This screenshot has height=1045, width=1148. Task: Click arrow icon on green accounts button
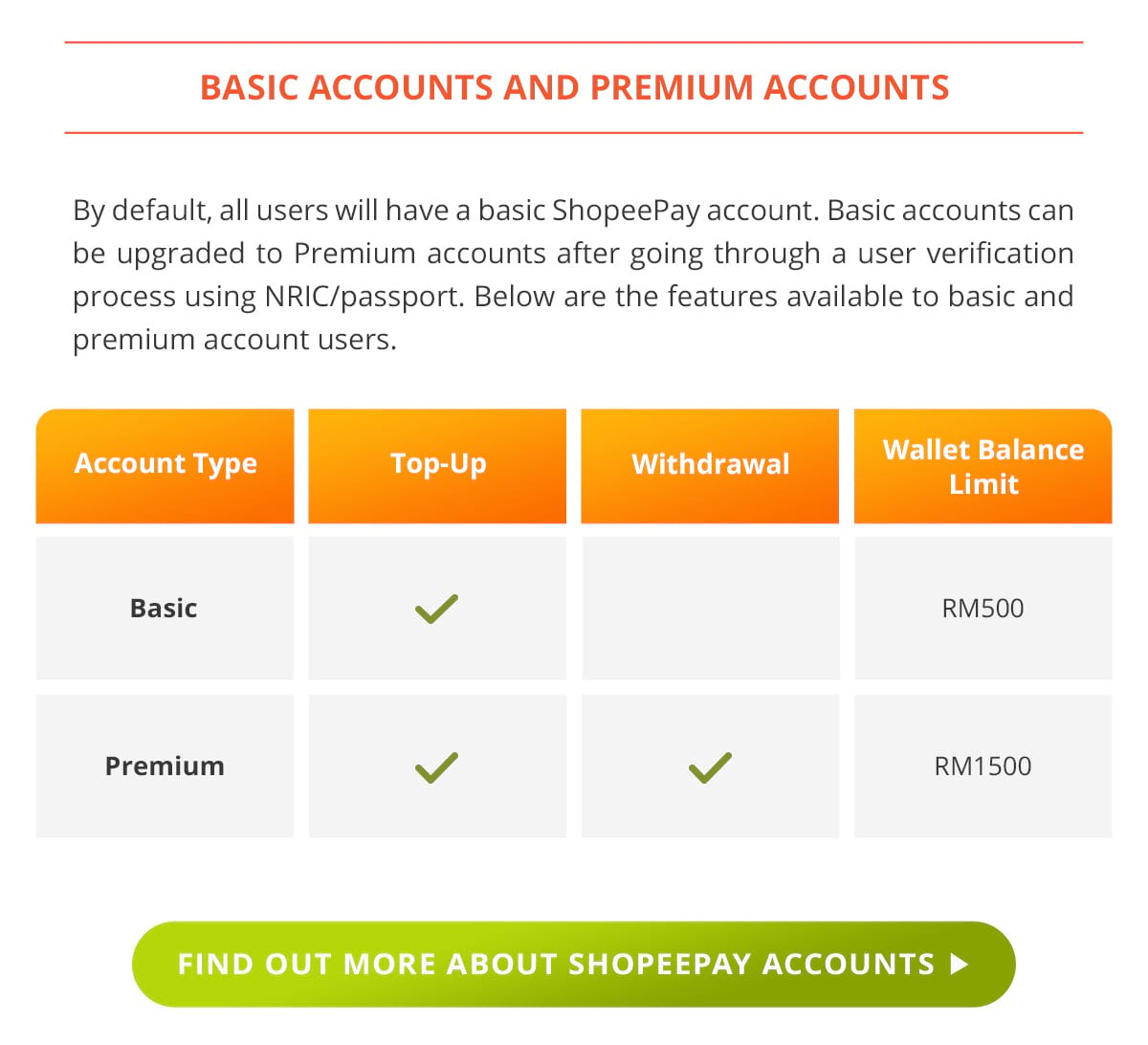[x=960, y=964]
